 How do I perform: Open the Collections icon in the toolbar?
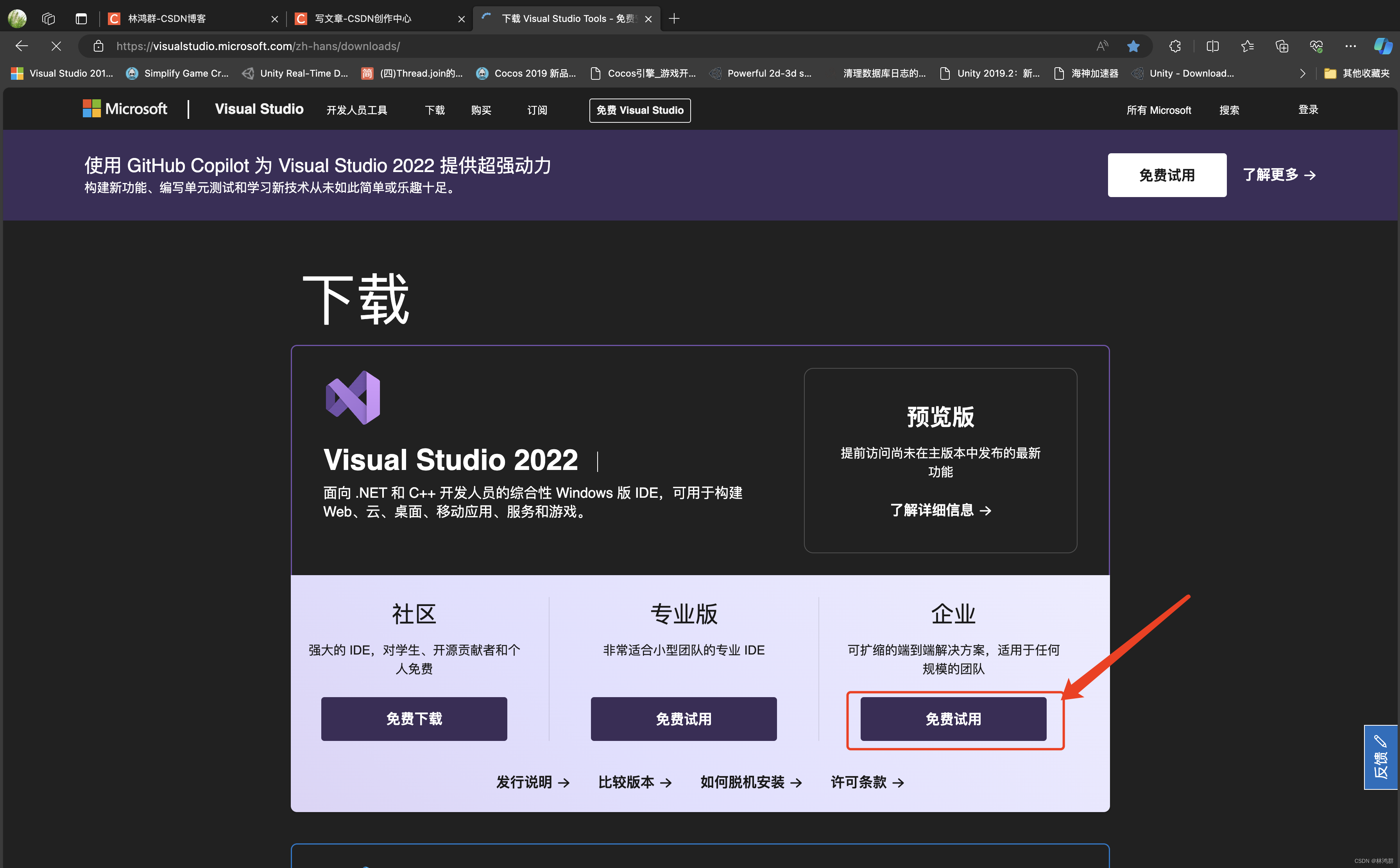[x=1282, y=46]
